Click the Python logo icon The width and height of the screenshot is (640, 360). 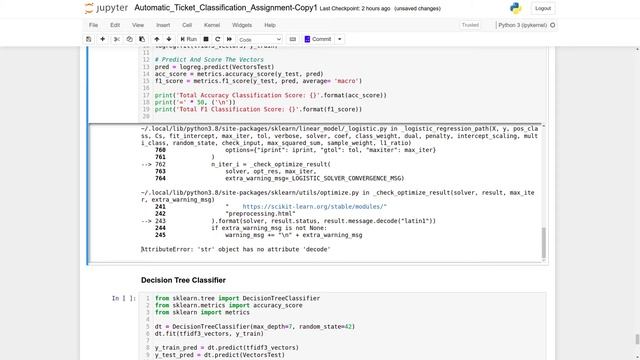516,8
